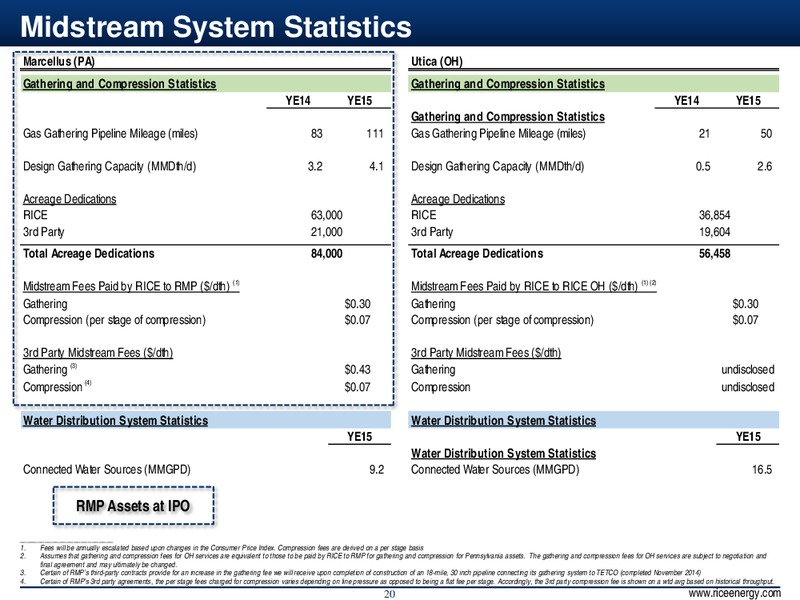800x600 pixels.
Task: Click the 'RMP Assets at IPO' legend box
Action: tap(133, 506)
